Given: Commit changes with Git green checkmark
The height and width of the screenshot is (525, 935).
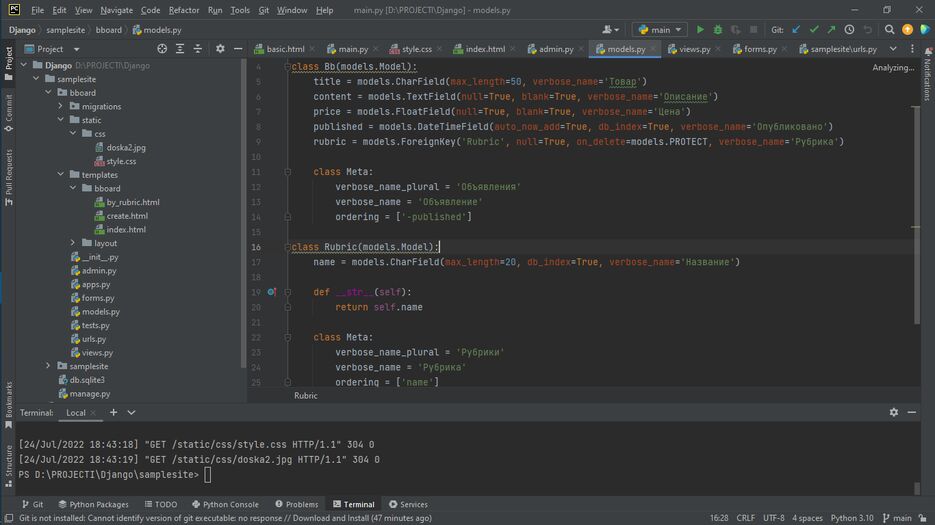Looking at the screenshot, I should [x=814, y=29].
